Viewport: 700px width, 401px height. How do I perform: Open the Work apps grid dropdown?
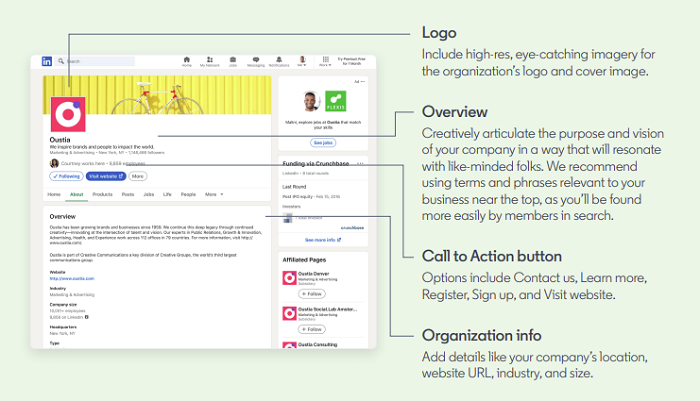click(x=324, y=61)
